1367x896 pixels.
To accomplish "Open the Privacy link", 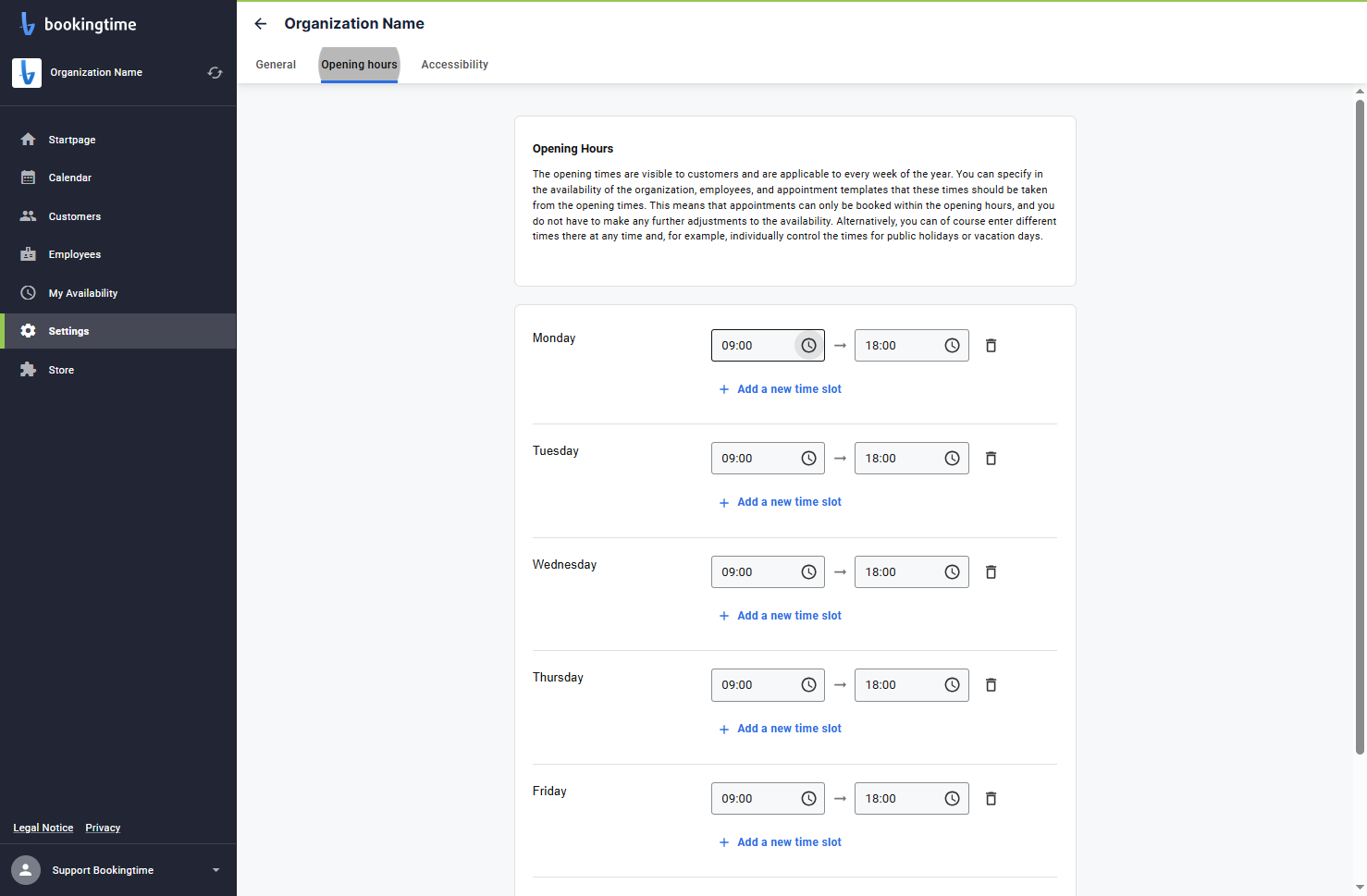I will click(x=103, y=828).
